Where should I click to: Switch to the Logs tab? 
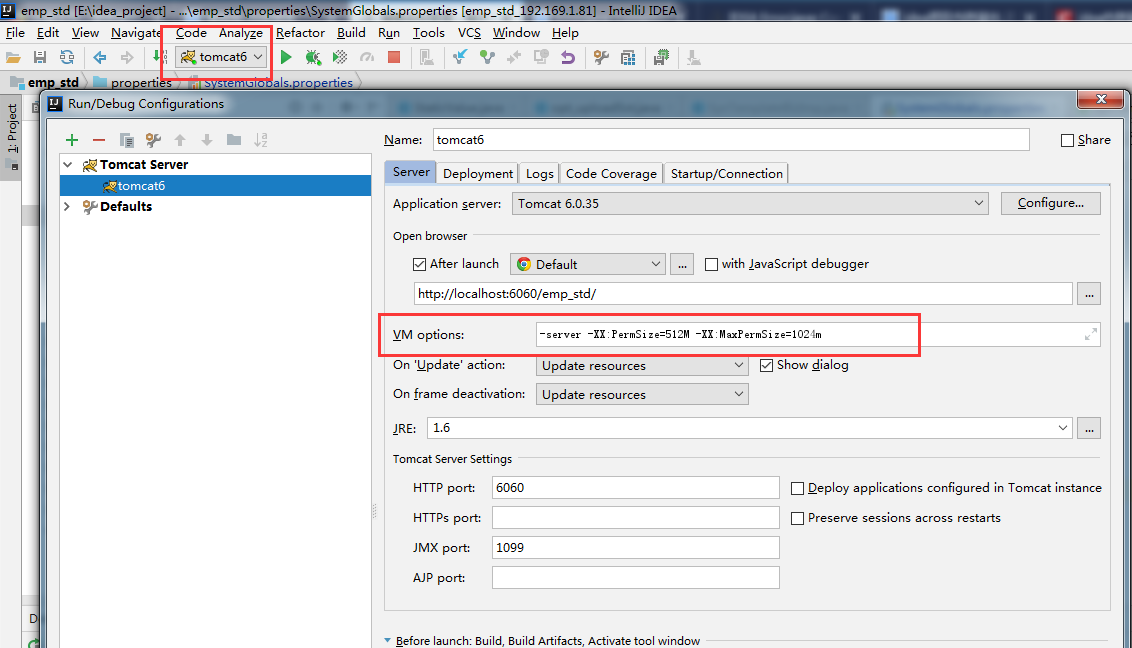tap(539, 173)
